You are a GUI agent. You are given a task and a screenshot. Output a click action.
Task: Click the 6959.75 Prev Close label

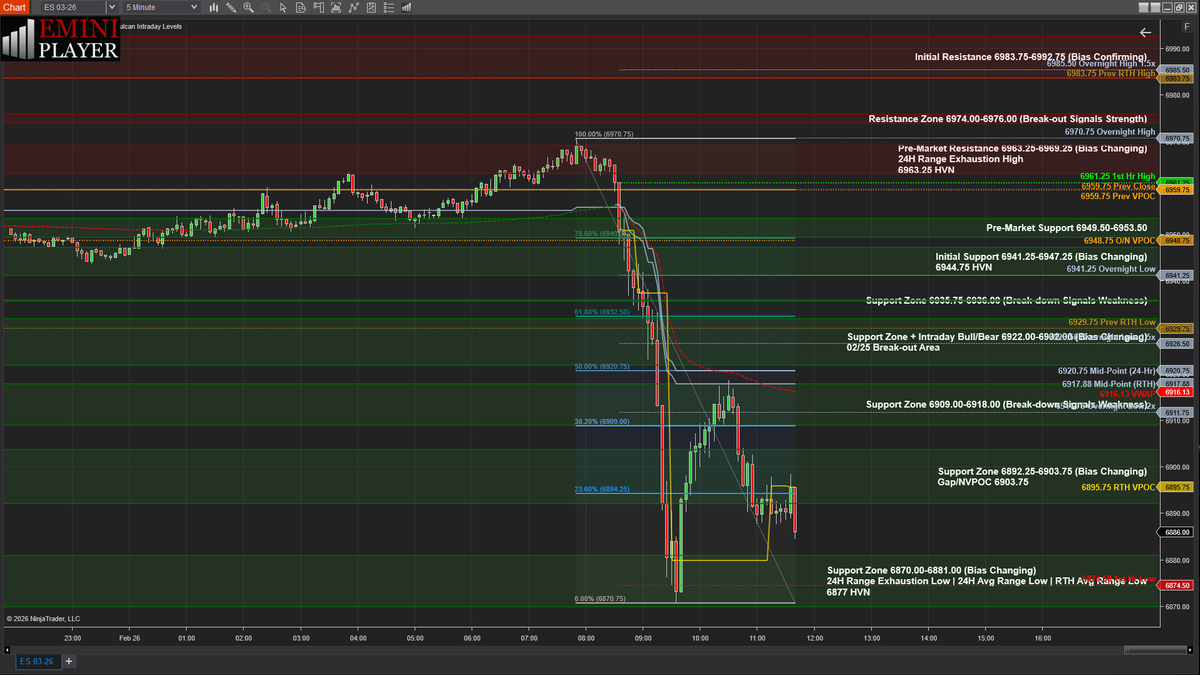[x=1118, y=186]
